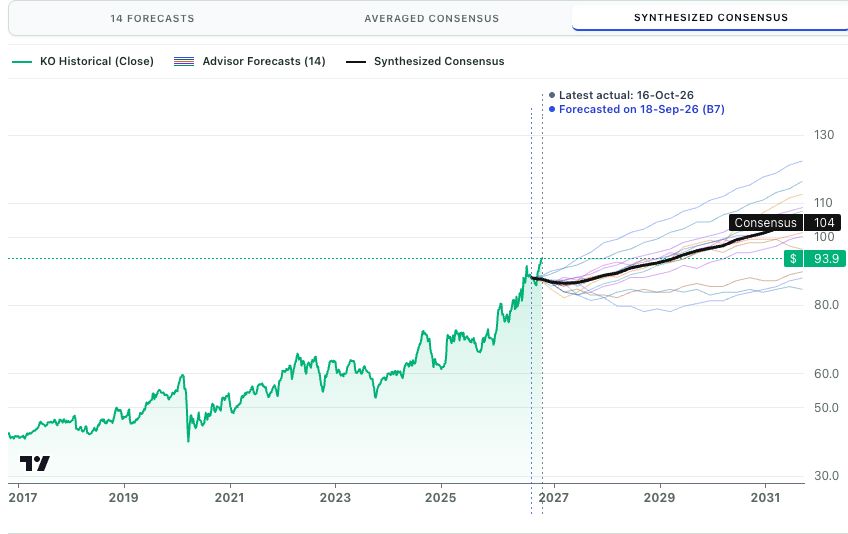
Task: Click 'Latest actual: 16-Oct-26' label
Action: (626, 95)
